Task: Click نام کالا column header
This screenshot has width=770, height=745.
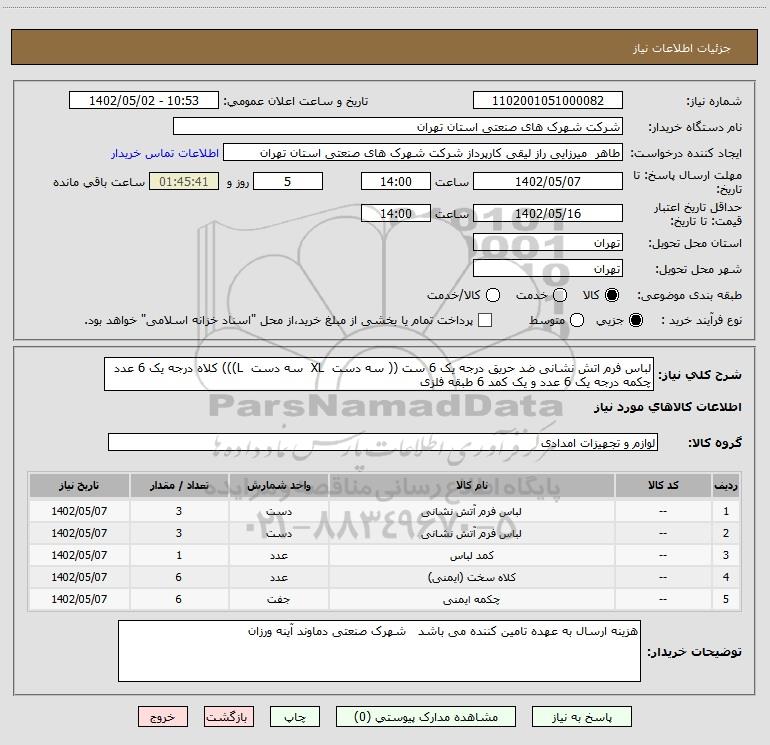Action: tap(471, 485)
